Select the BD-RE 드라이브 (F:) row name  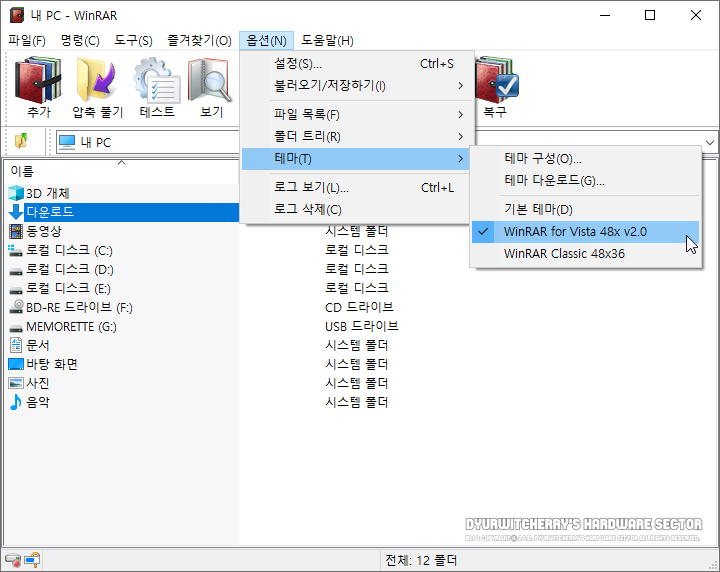[79, 307]
